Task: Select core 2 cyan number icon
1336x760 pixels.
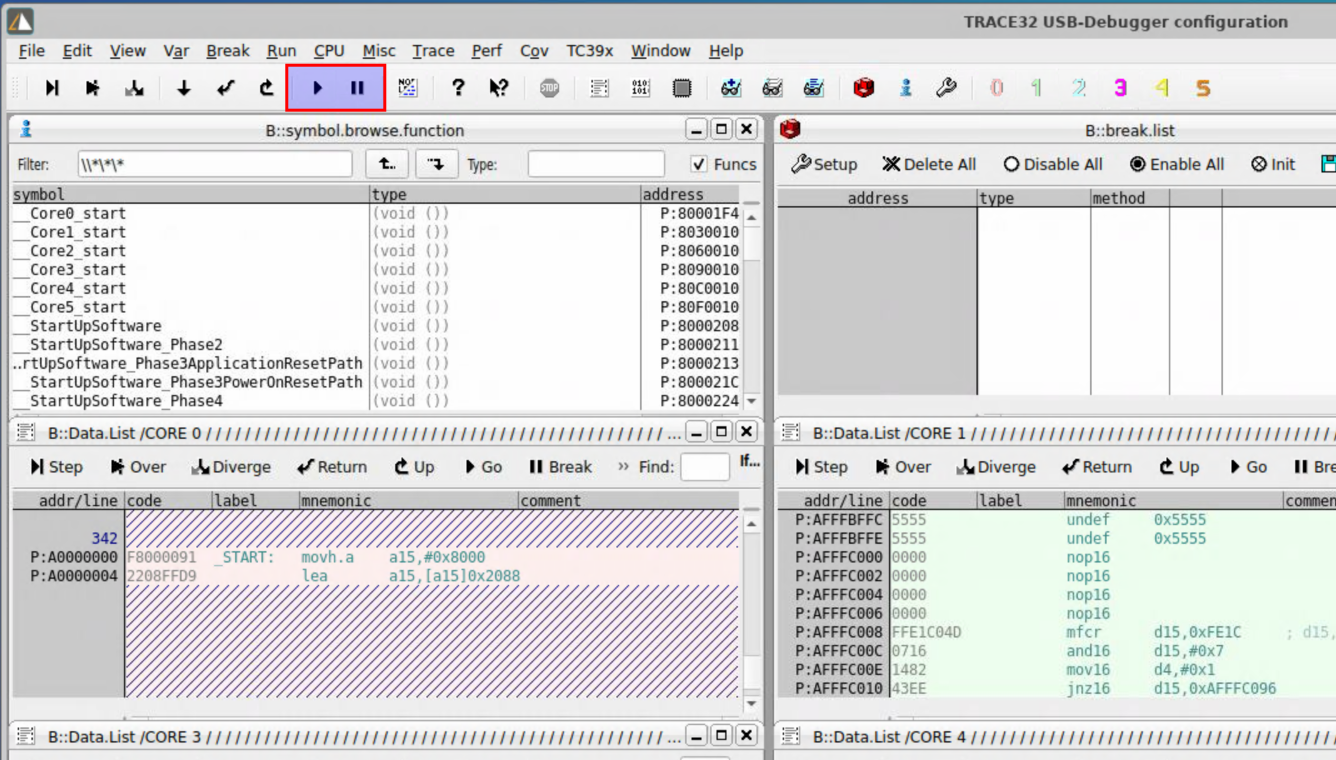Action: pos(1078,88)
